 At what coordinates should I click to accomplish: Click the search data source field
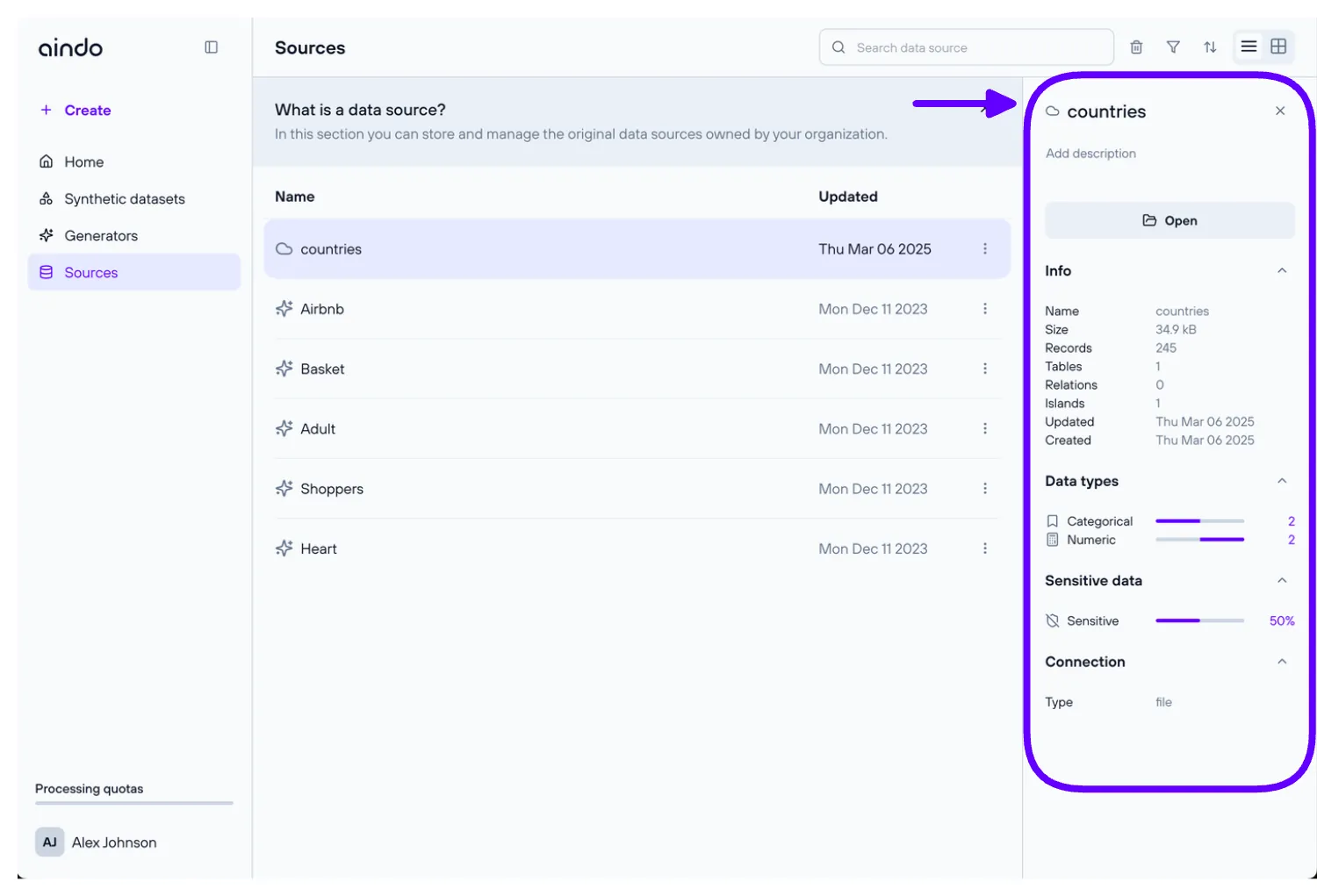pyautogui.click(x=966, y=47)
